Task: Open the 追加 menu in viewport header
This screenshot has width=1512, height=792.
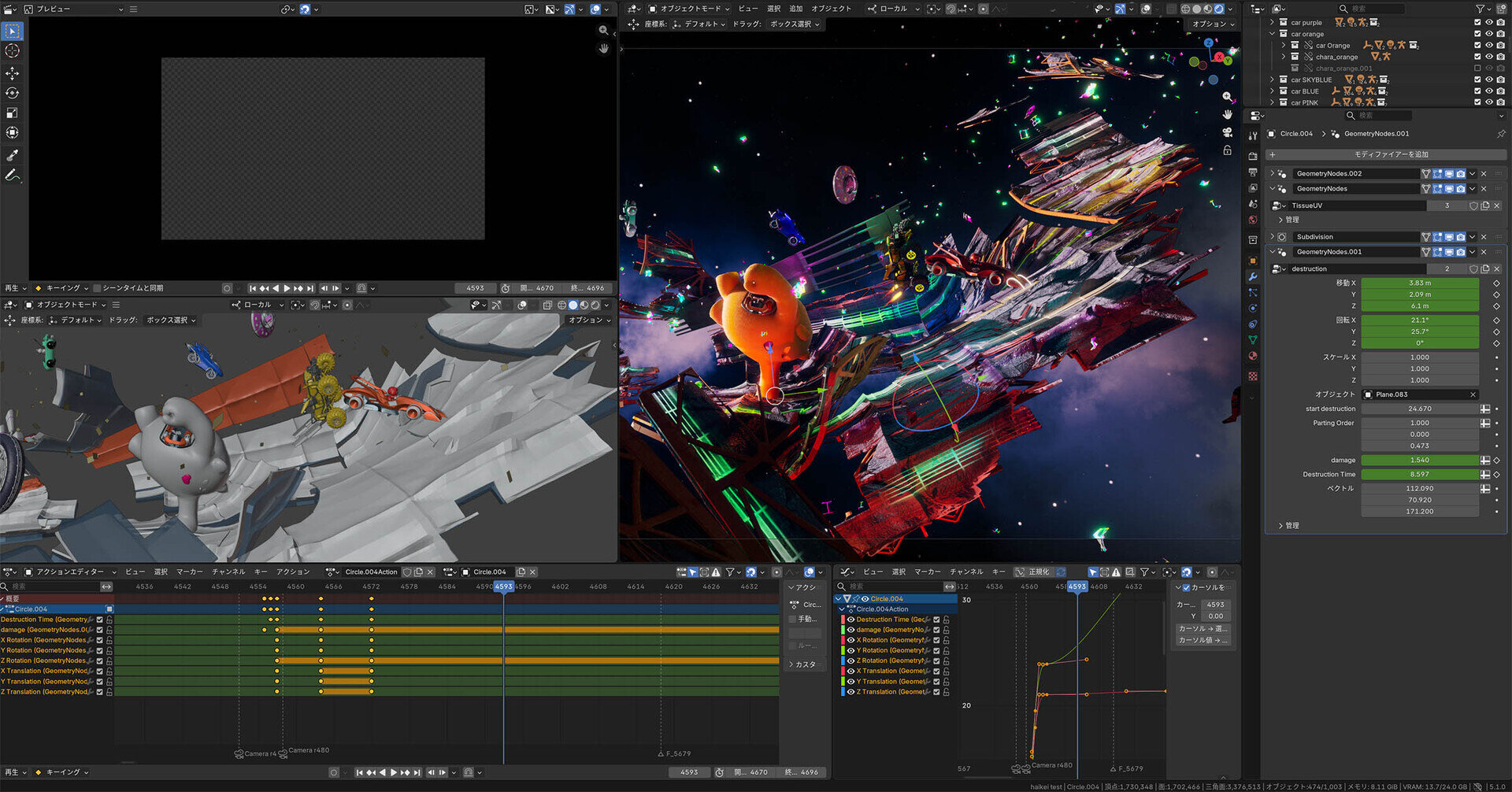Action: [x=796, y=9]
